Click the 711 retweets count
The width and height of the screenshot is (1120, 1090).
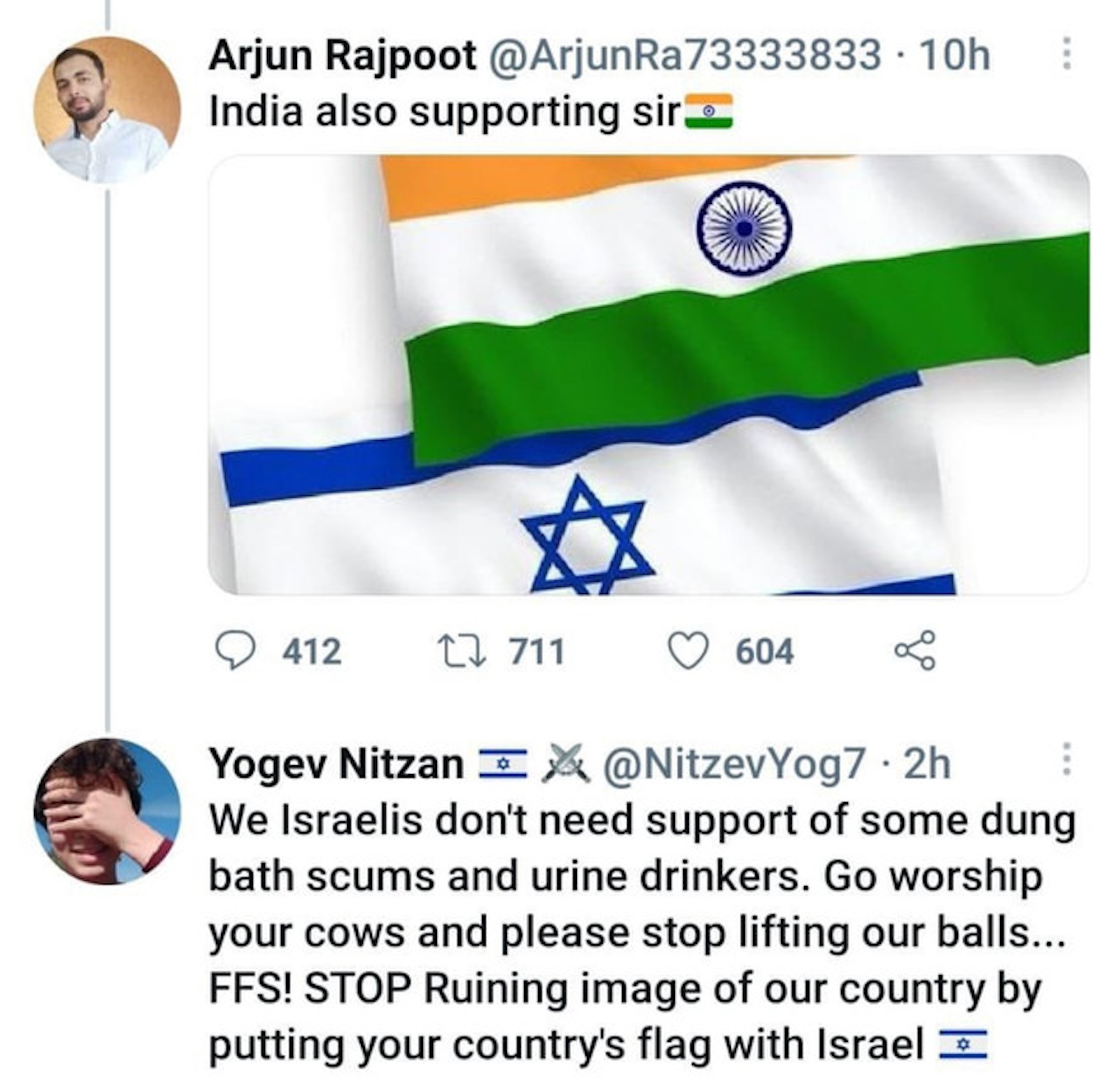coord(537,652)
